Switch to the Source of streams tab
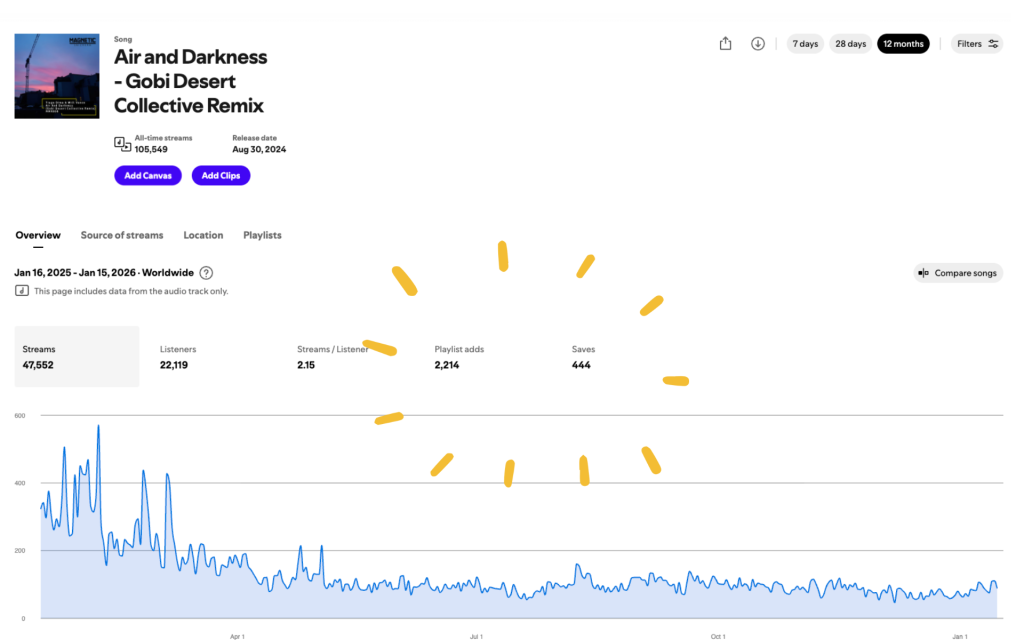This screenshot has height=640, width=1024. click(x=122, y=236)
